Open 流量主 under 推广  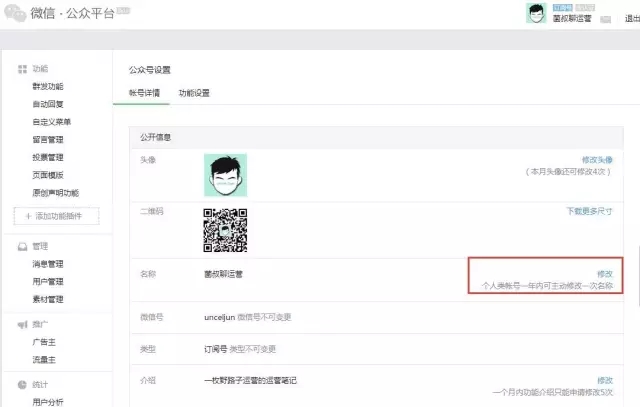(44, 360)
